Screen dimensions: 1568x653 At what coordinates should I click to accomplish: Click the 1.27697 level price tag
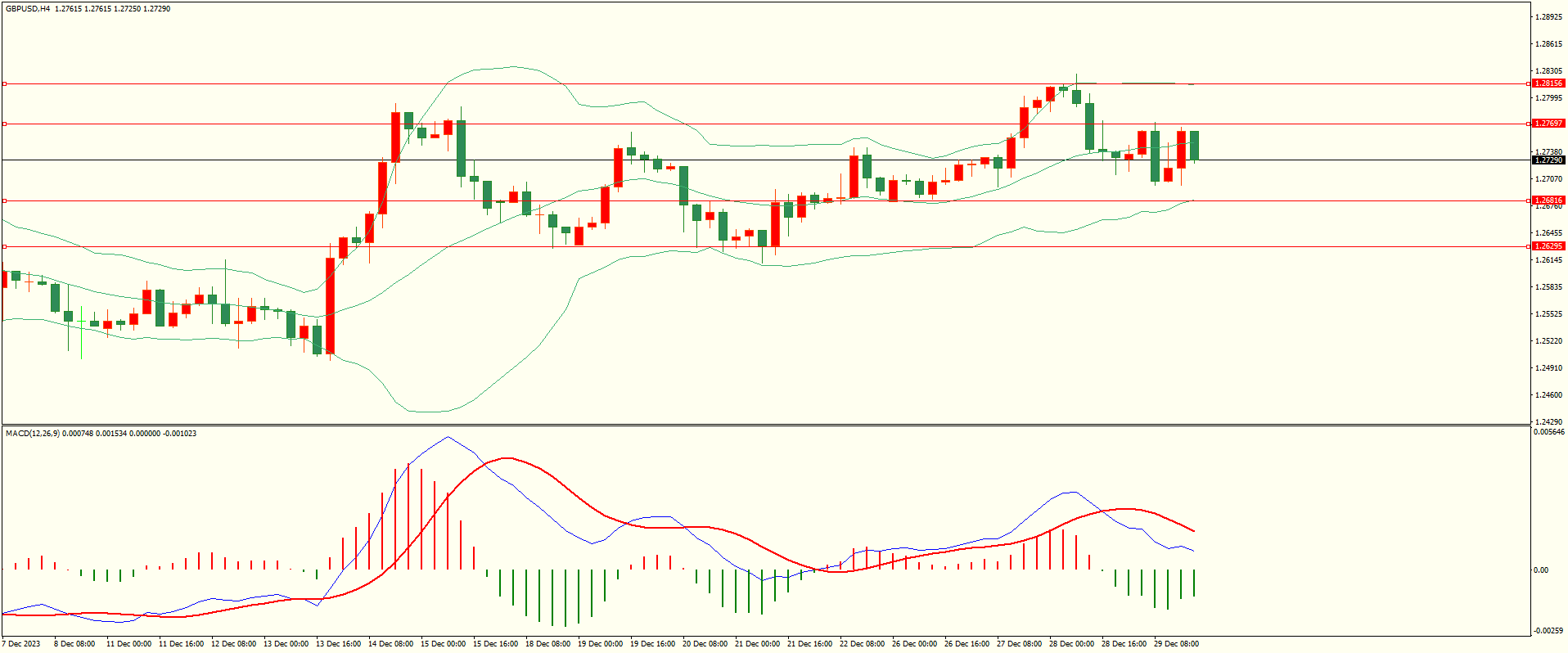point(1548,124)
